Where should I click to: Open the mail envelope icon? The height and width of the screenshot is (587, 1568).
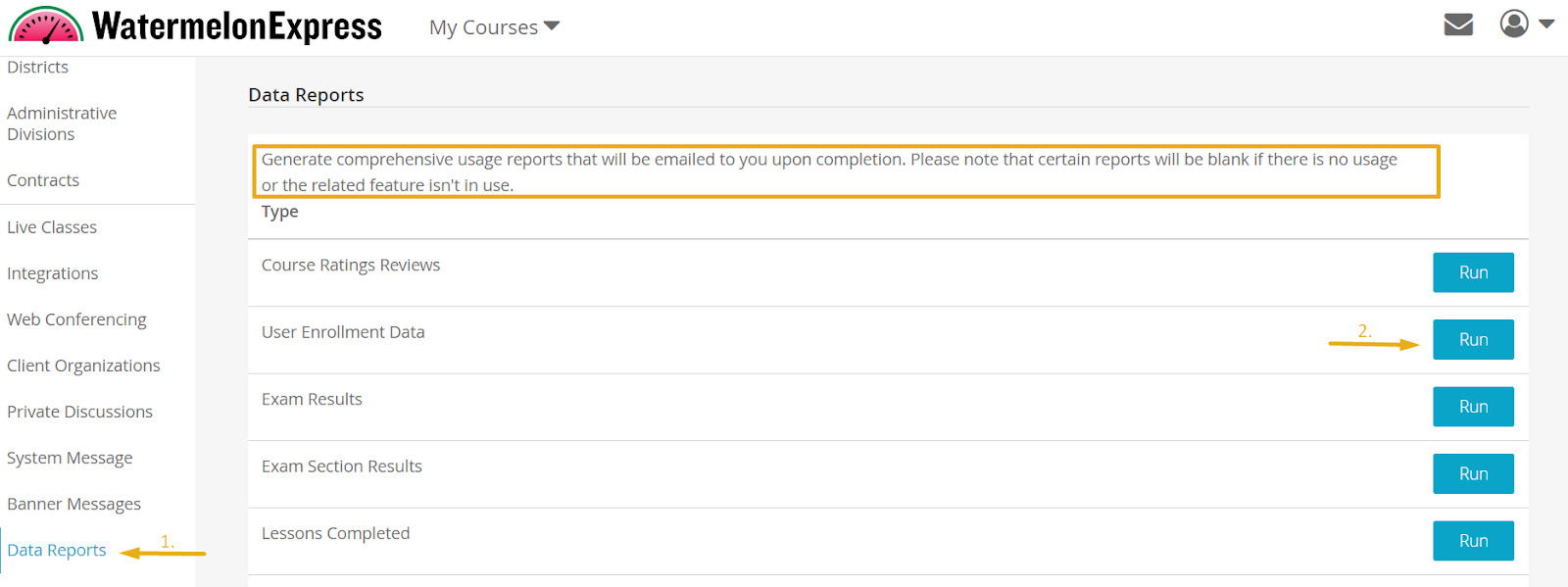[1458, 24]
